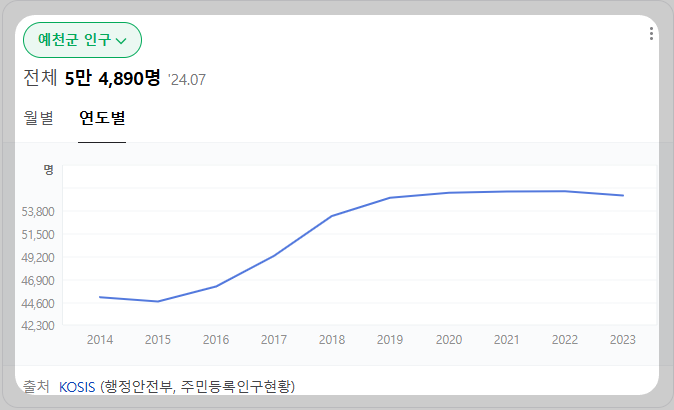Screen dimensions: 674x410
Task: Switch to the 월별 tab
Action: [x=38, y=118]
